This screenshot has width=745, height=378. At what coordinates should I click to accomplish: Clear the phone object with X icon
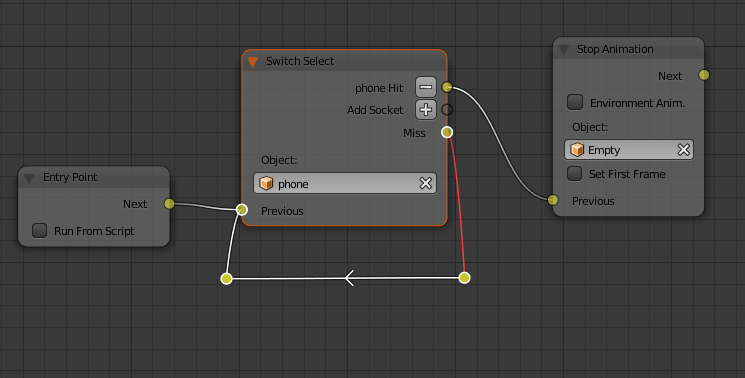pos(425,183)
